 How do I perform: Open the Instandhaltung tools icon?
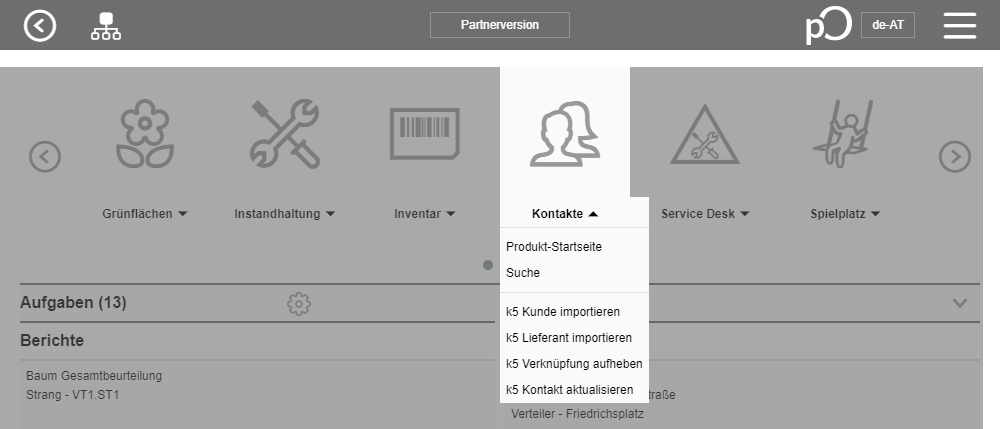(x=284, y=134)
